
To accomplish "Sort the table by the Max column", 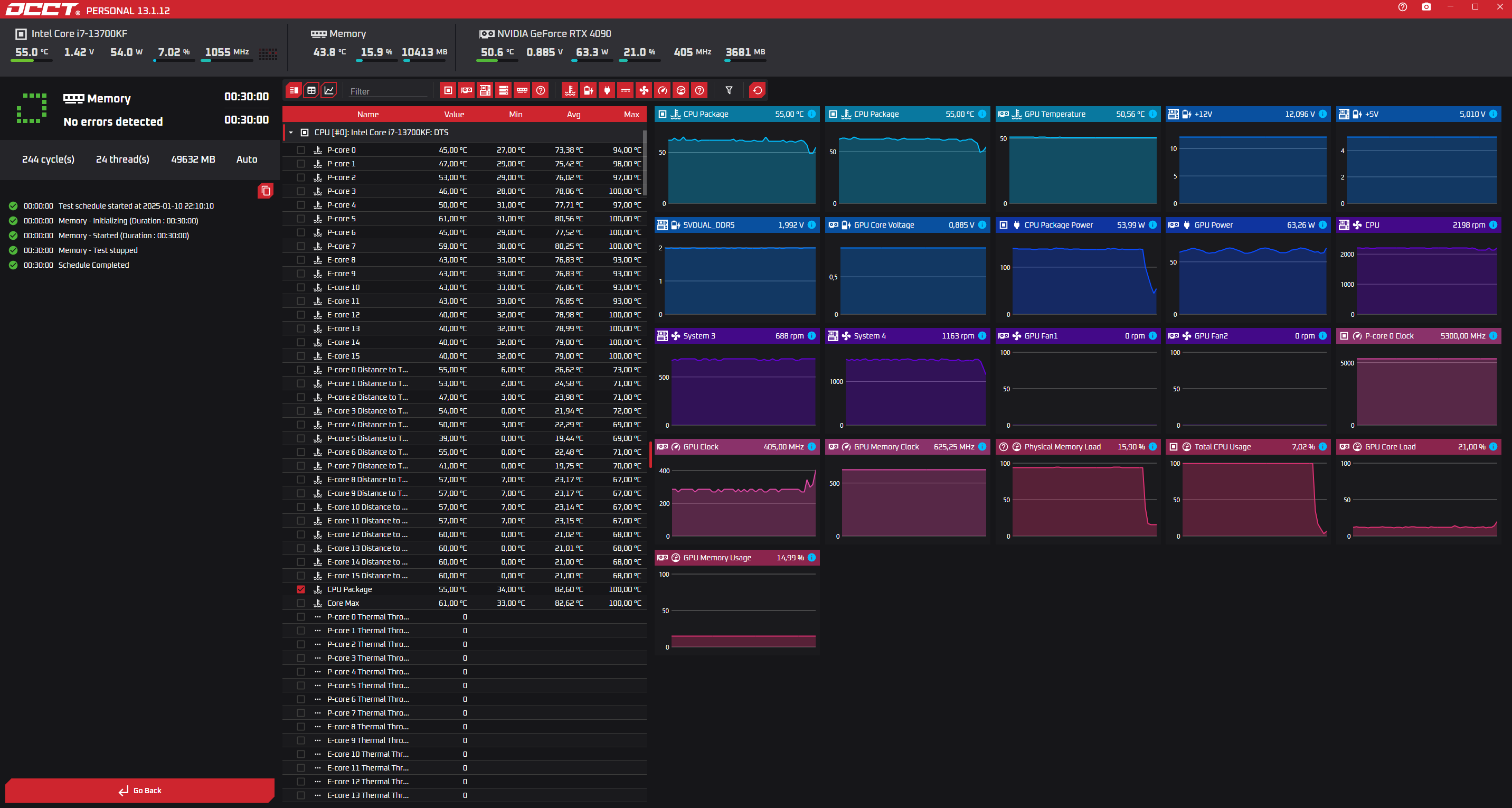I will click(x=631, y=115).
